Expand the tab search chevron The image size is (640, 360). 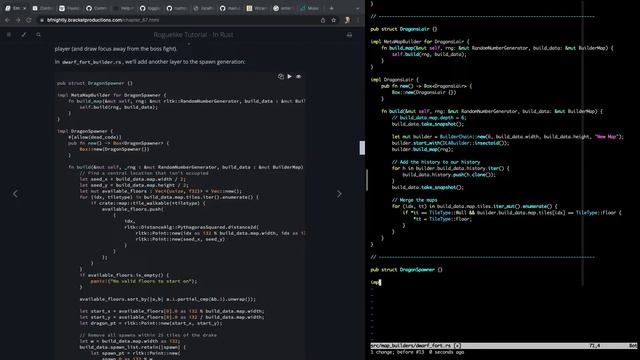click(358, 8)
